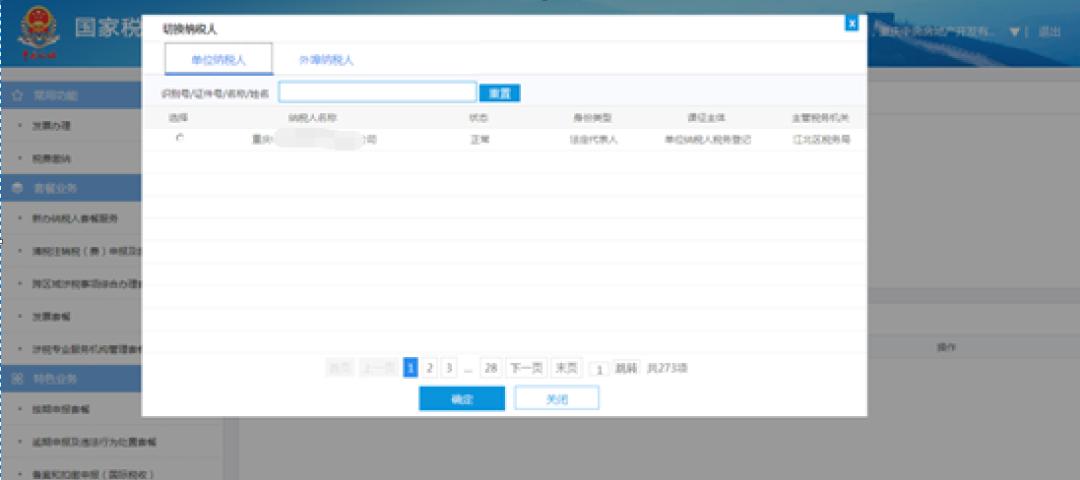Image resolution: width=1080 pixels, height=480 pixels.
Task: Click the 法定代表人 cell
Action: click(593, 139)
